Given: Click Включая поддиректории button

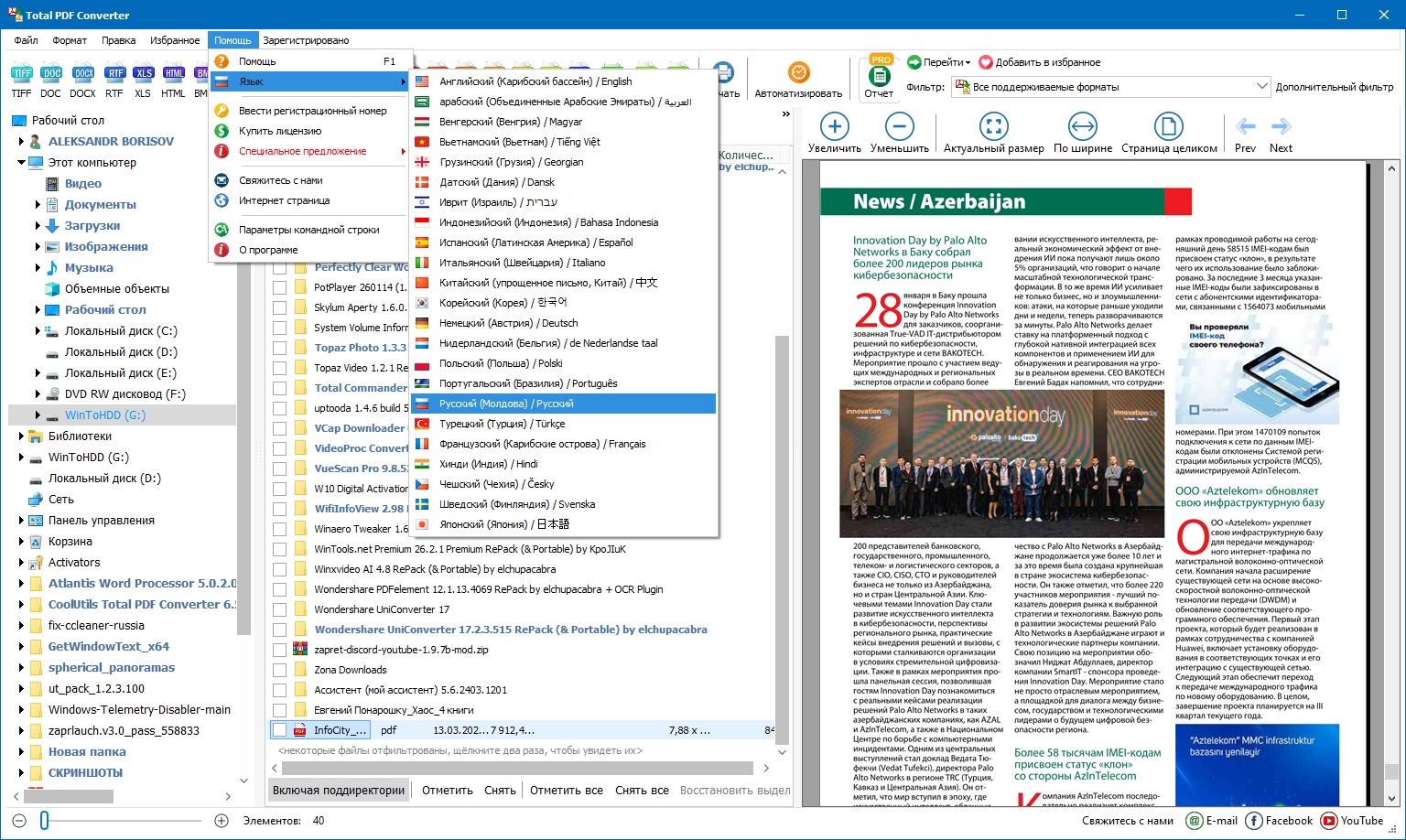Looking at the screenshot, I should [339, 791].
